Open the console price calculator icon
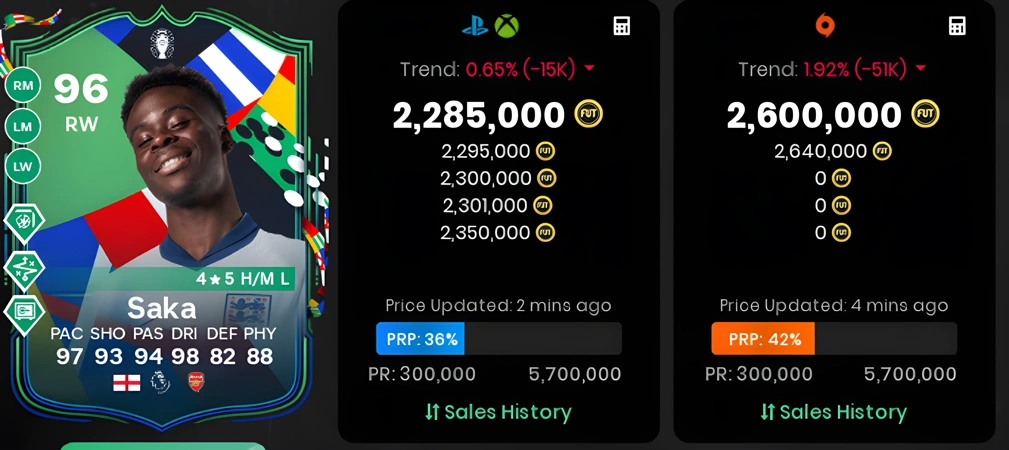This screenshot has height=450, width=1009. 622,26
